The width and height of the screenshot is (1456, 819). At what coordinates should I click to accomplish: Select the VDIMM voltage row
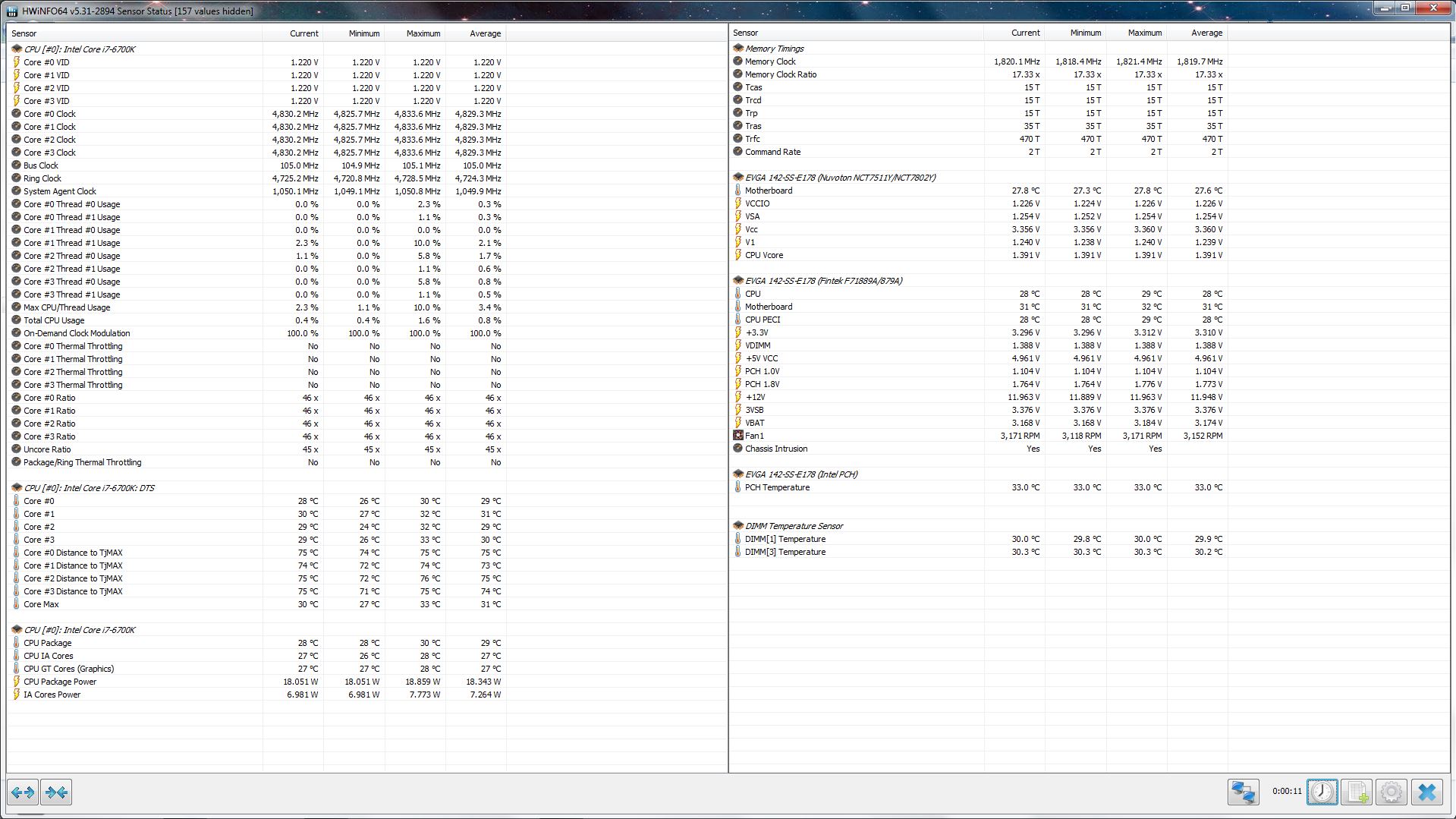click(x=979, y=345)
